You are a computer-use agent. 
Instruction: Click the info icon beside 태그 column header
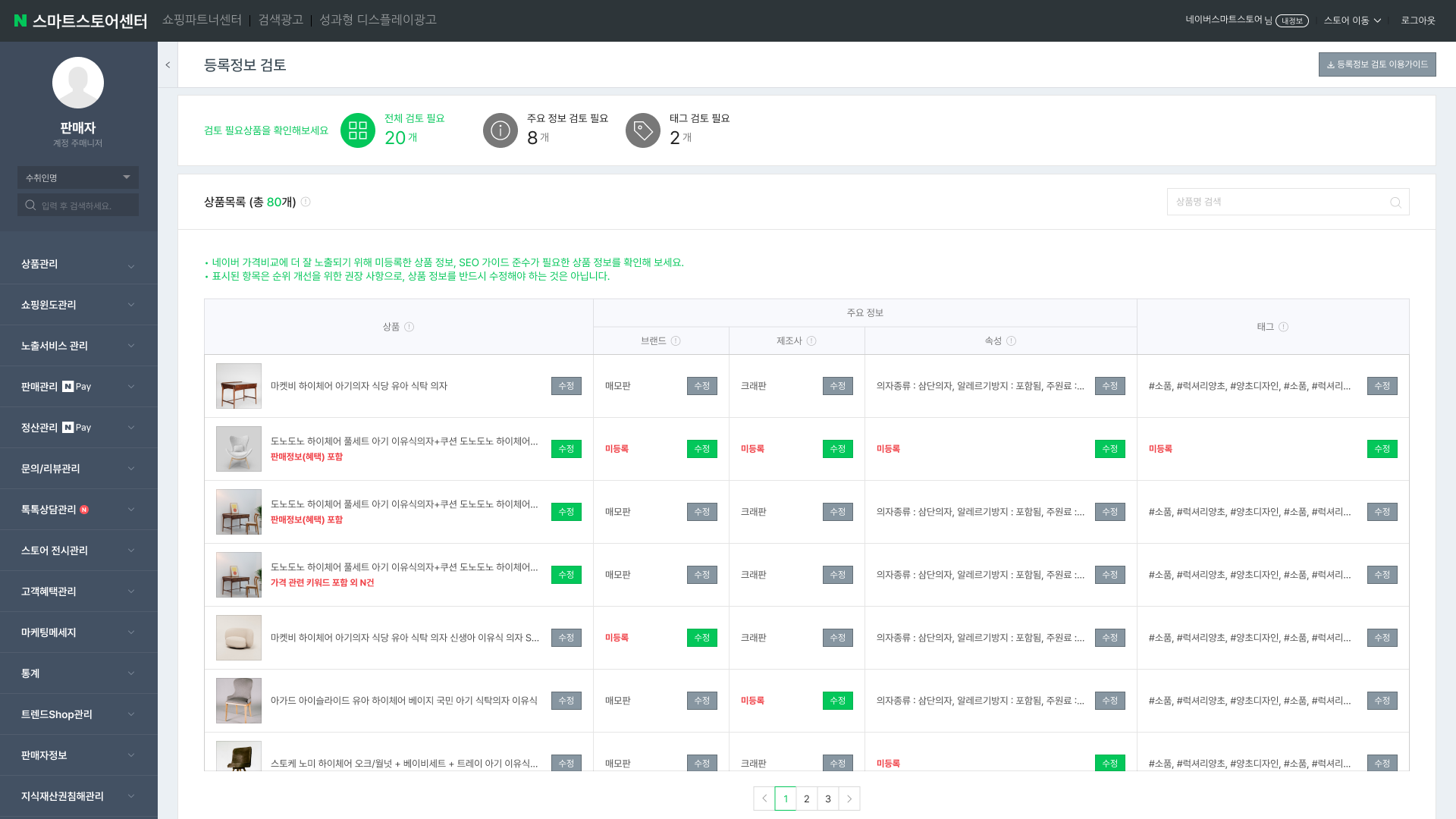point(1284,327)
